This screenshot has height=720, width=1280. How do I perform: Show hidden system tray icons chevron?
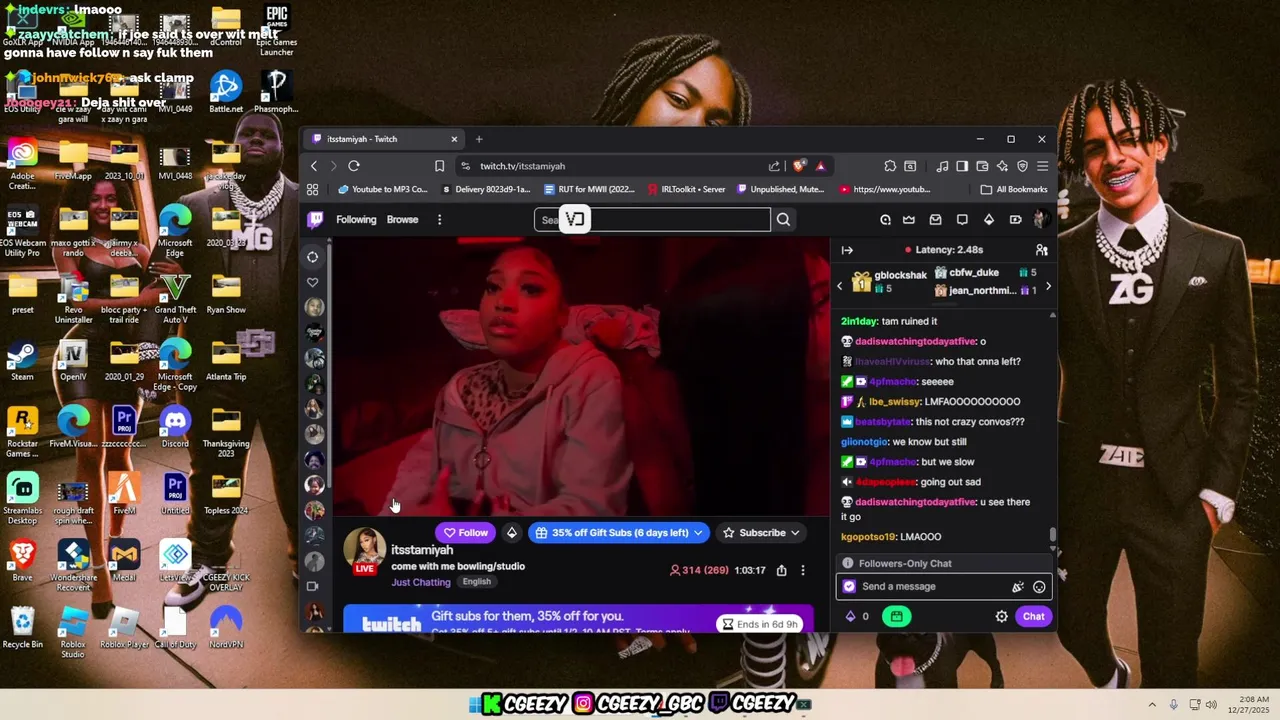(x=1152, y=705)
